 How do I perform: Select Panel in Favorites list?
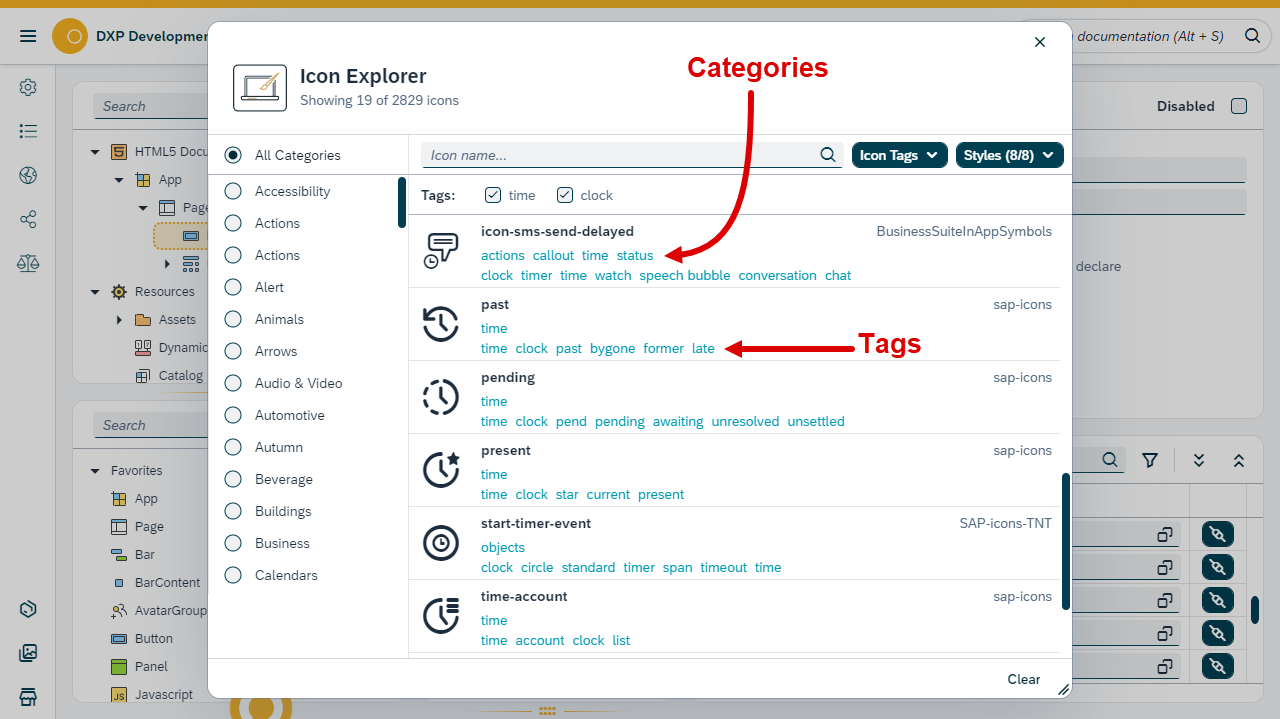click(152, 666)
